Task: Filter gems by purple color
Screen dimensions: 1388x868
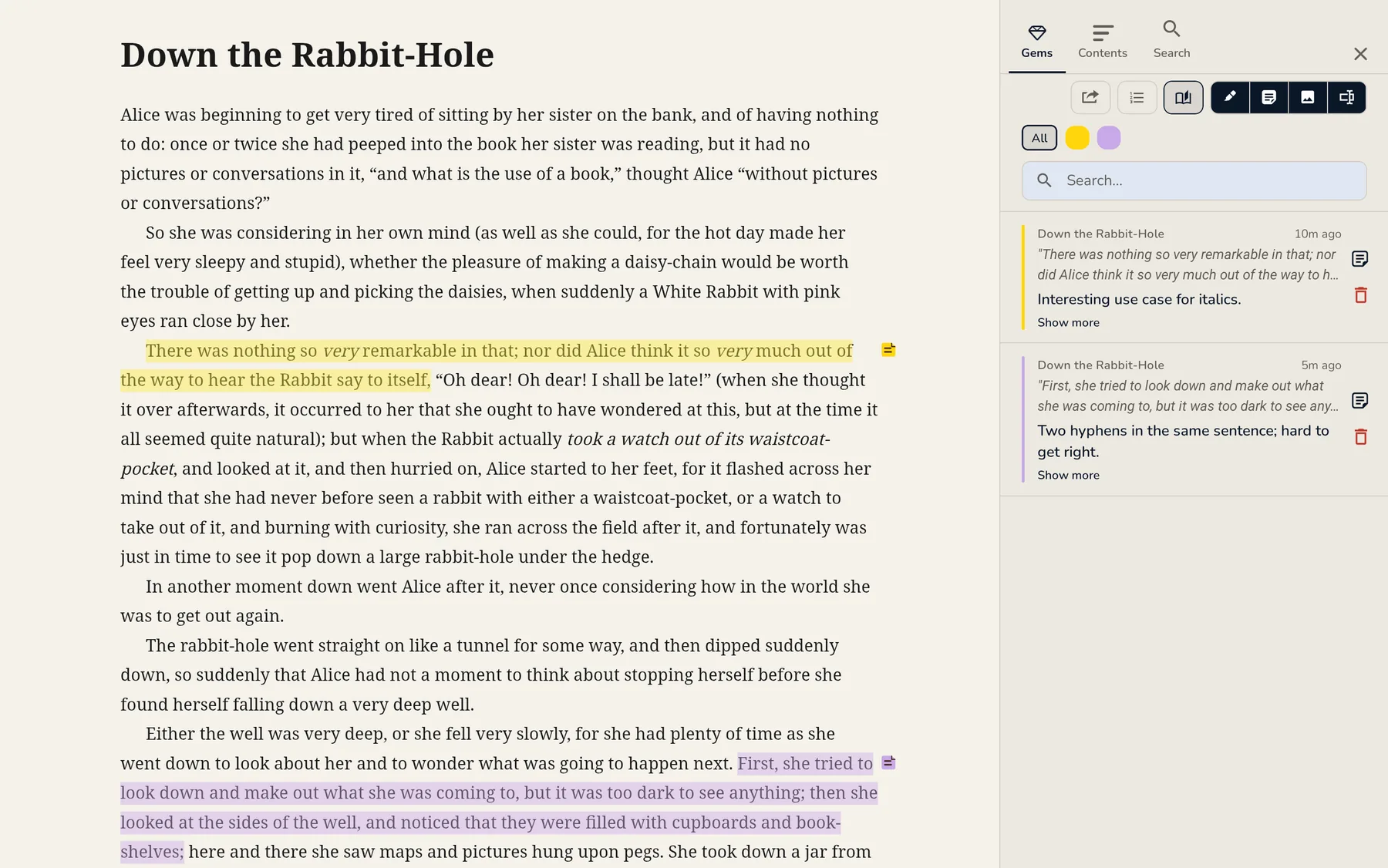Action: [x=1109, y=138]
